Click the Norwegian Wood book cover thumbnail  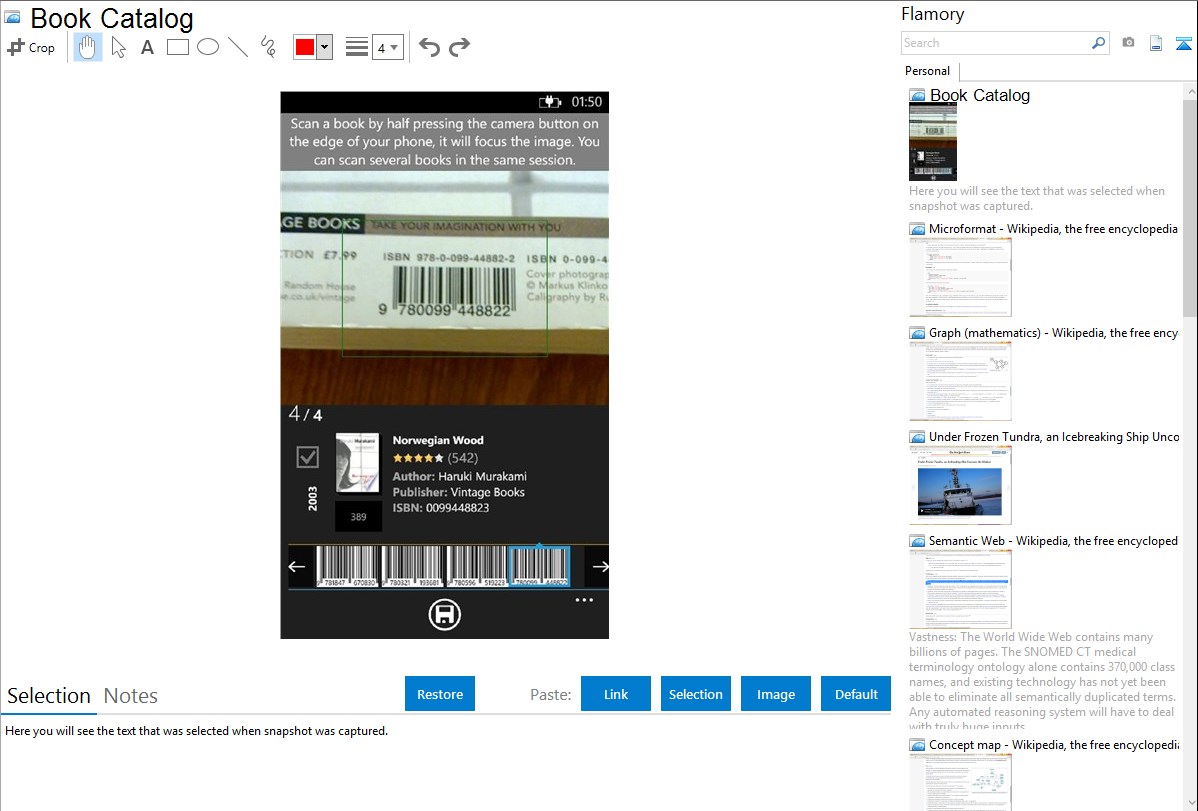[x=358, y=462]
